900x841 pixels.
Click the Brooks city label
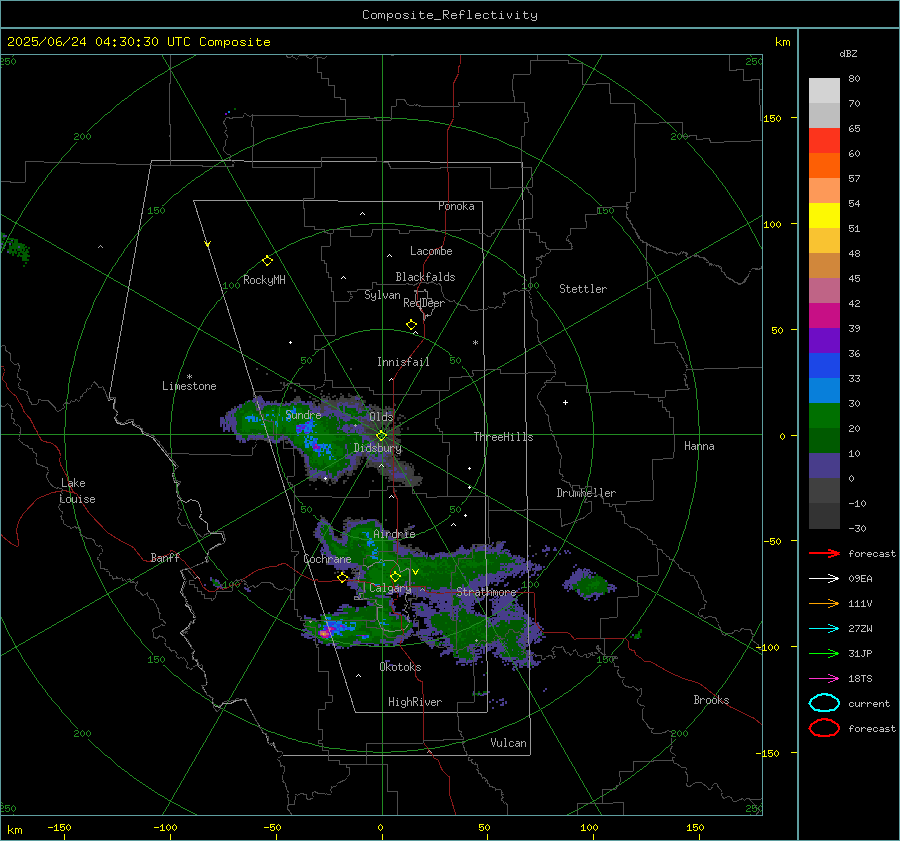coord(711,700)
